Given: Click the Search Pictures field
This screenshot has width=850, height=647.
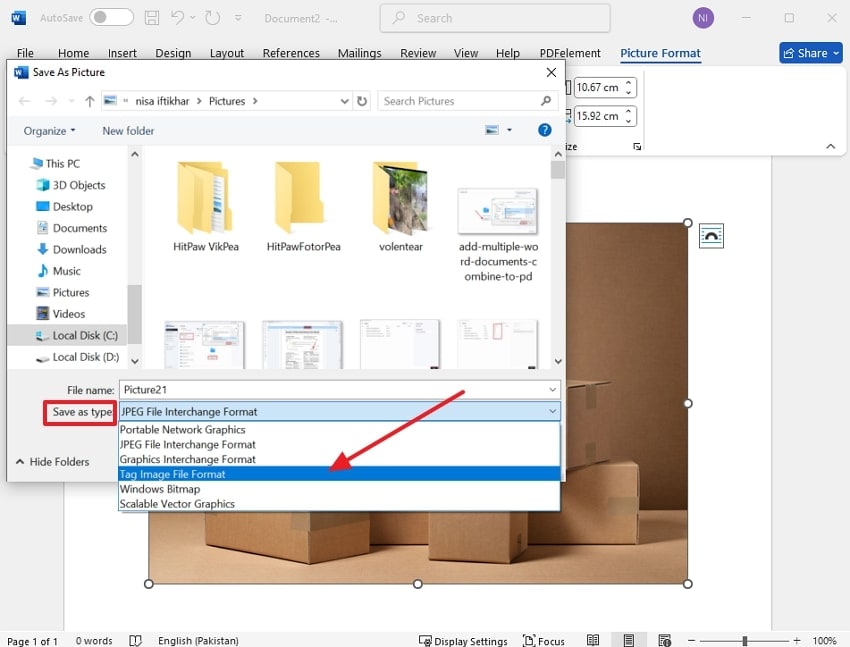Looking at the screenshot, I should coord(467,101).
